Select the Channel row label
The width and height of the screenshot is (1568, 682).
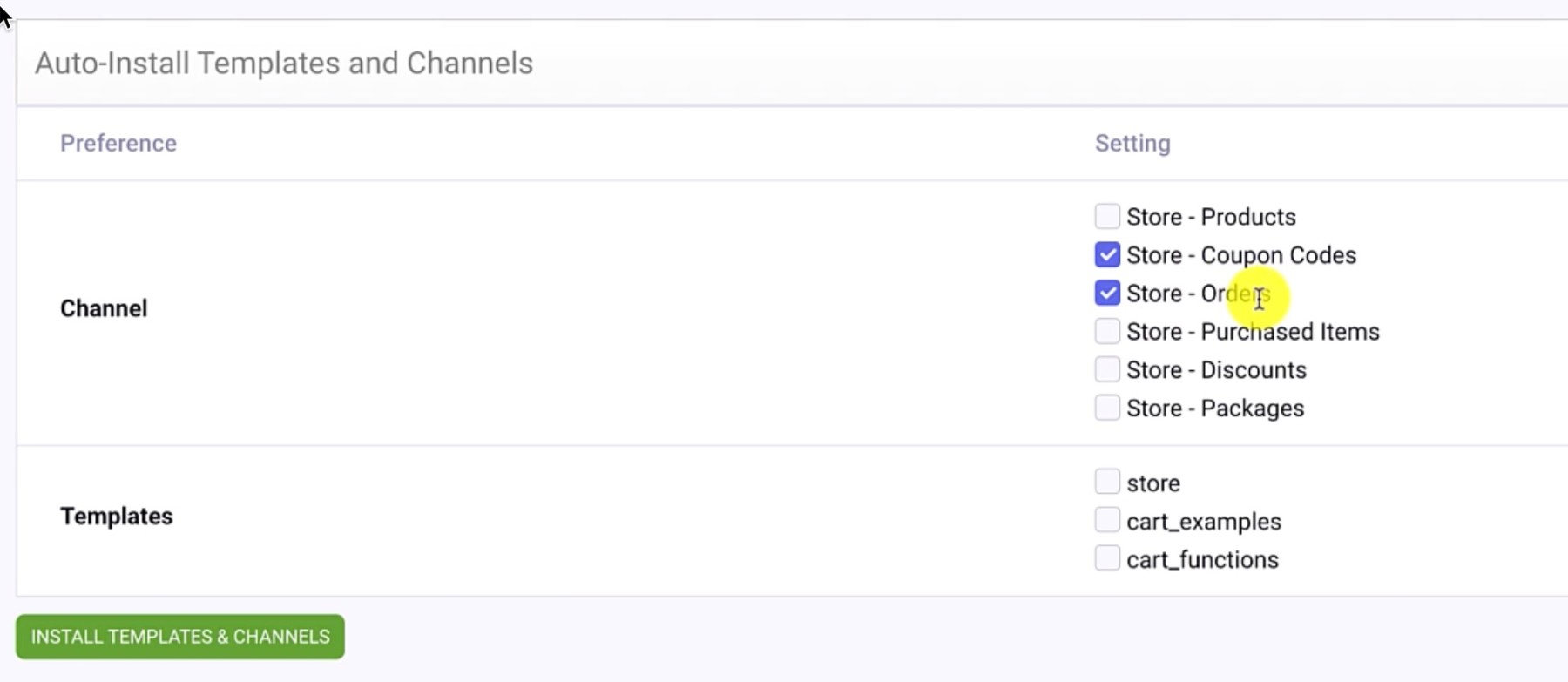[x=103, y=307]
